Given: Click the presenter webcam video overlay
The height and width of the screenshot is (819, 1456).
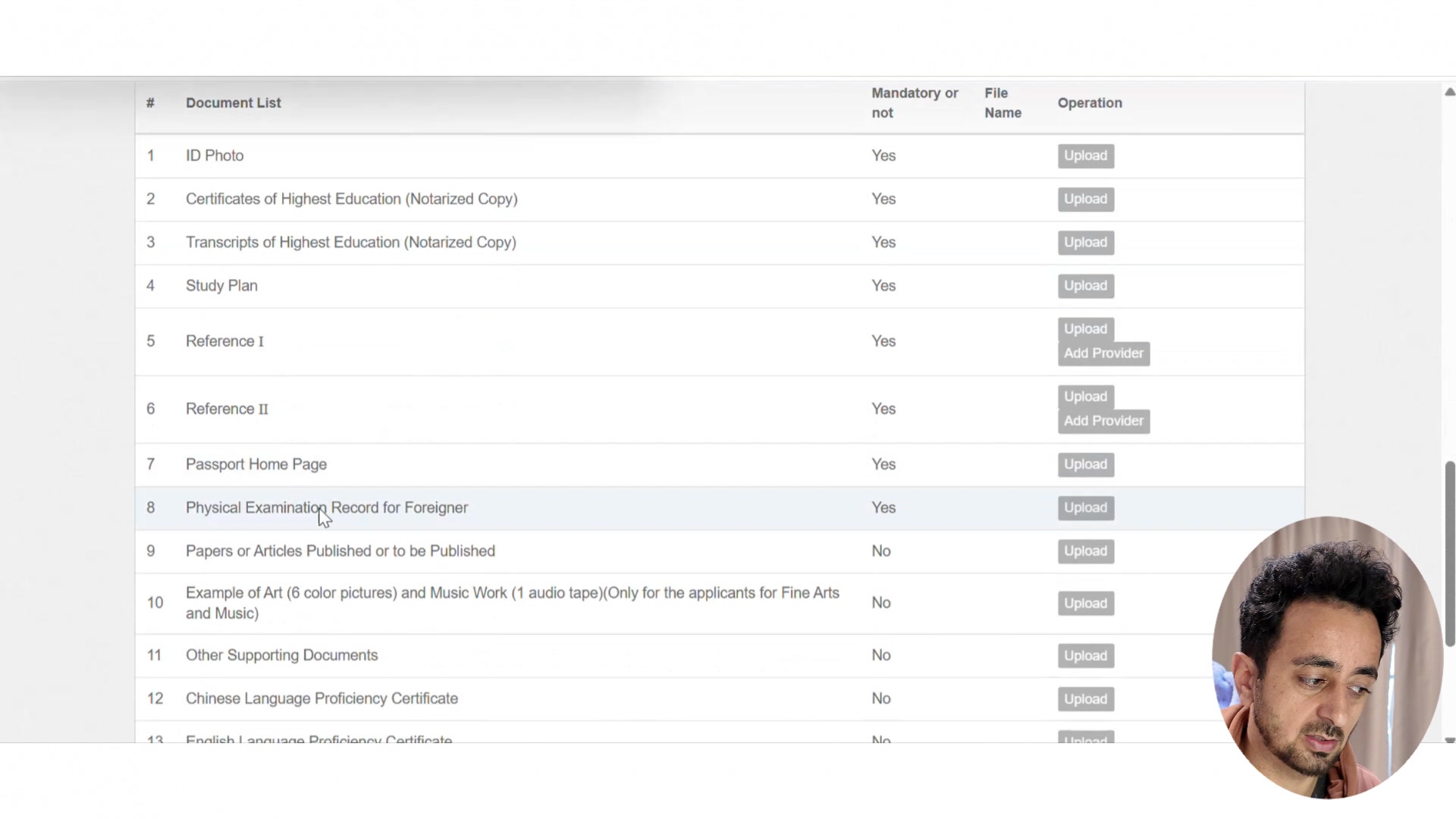Looking at the screenshot, I should 1327,657.
